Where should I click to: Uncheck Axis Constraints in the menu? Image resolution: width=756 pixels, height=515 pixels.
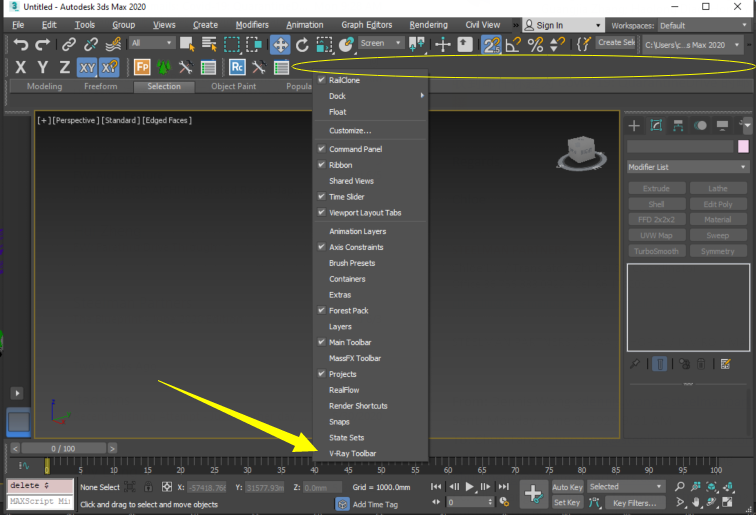pyautogui.click(x=370, y=247)
